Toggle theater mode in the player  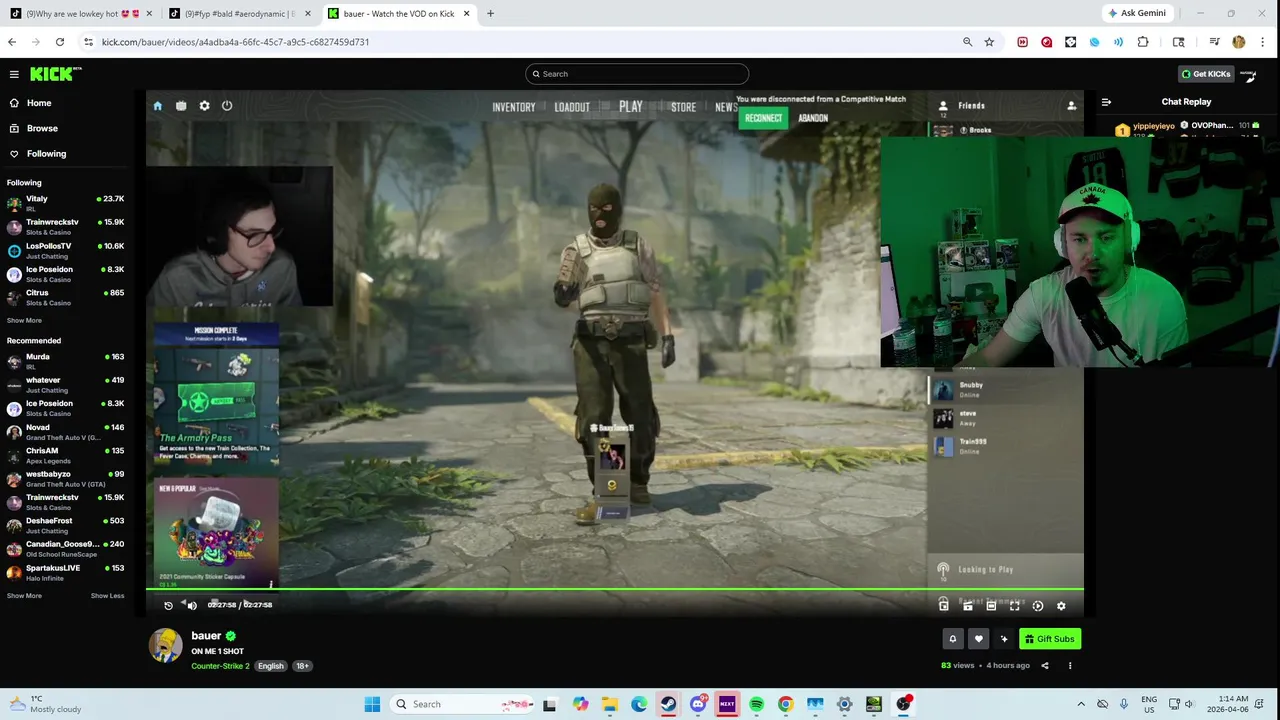pyautogui.click(x=991, y=605)
